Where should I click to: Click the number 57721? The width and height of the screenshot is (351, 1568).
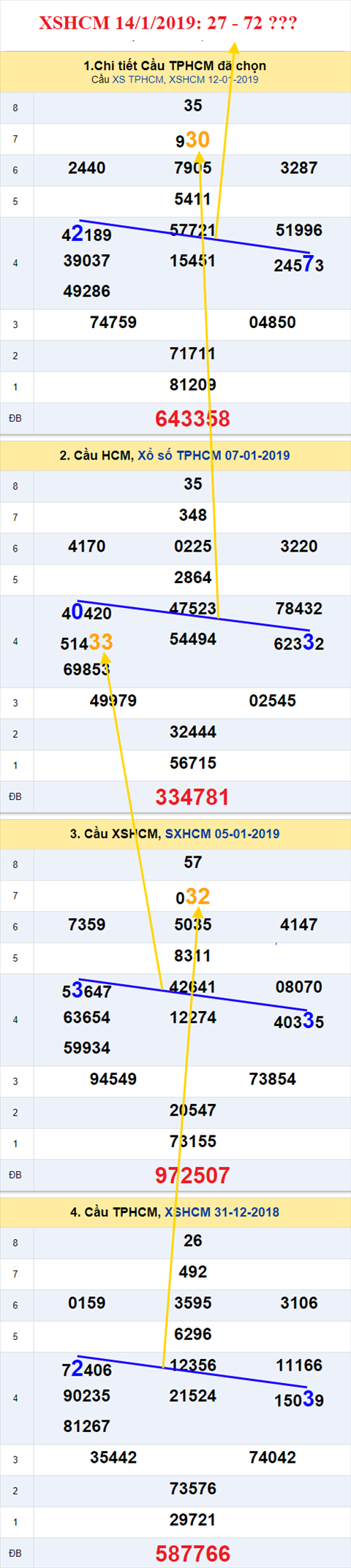tap(193, 231)
